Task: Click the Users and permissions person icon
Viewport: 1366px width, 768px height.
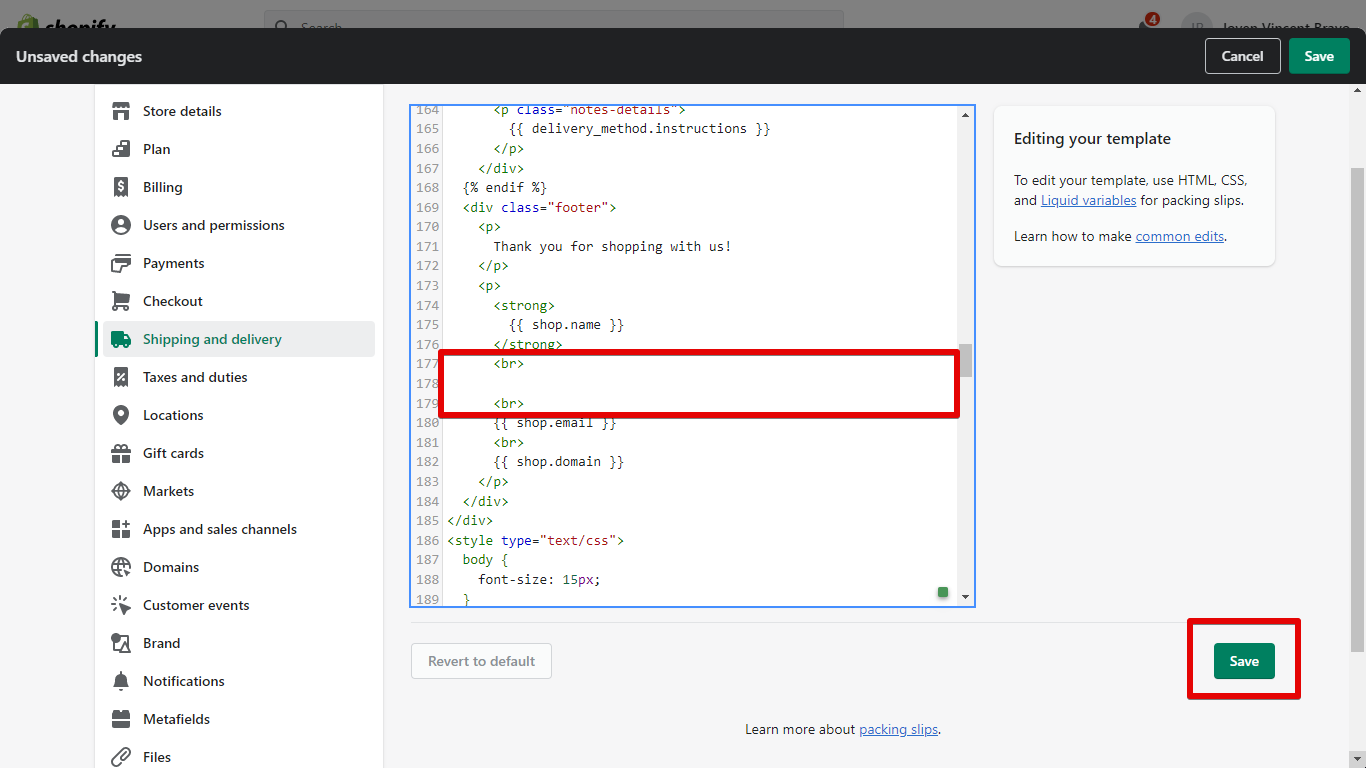Action: click(121, 225)
